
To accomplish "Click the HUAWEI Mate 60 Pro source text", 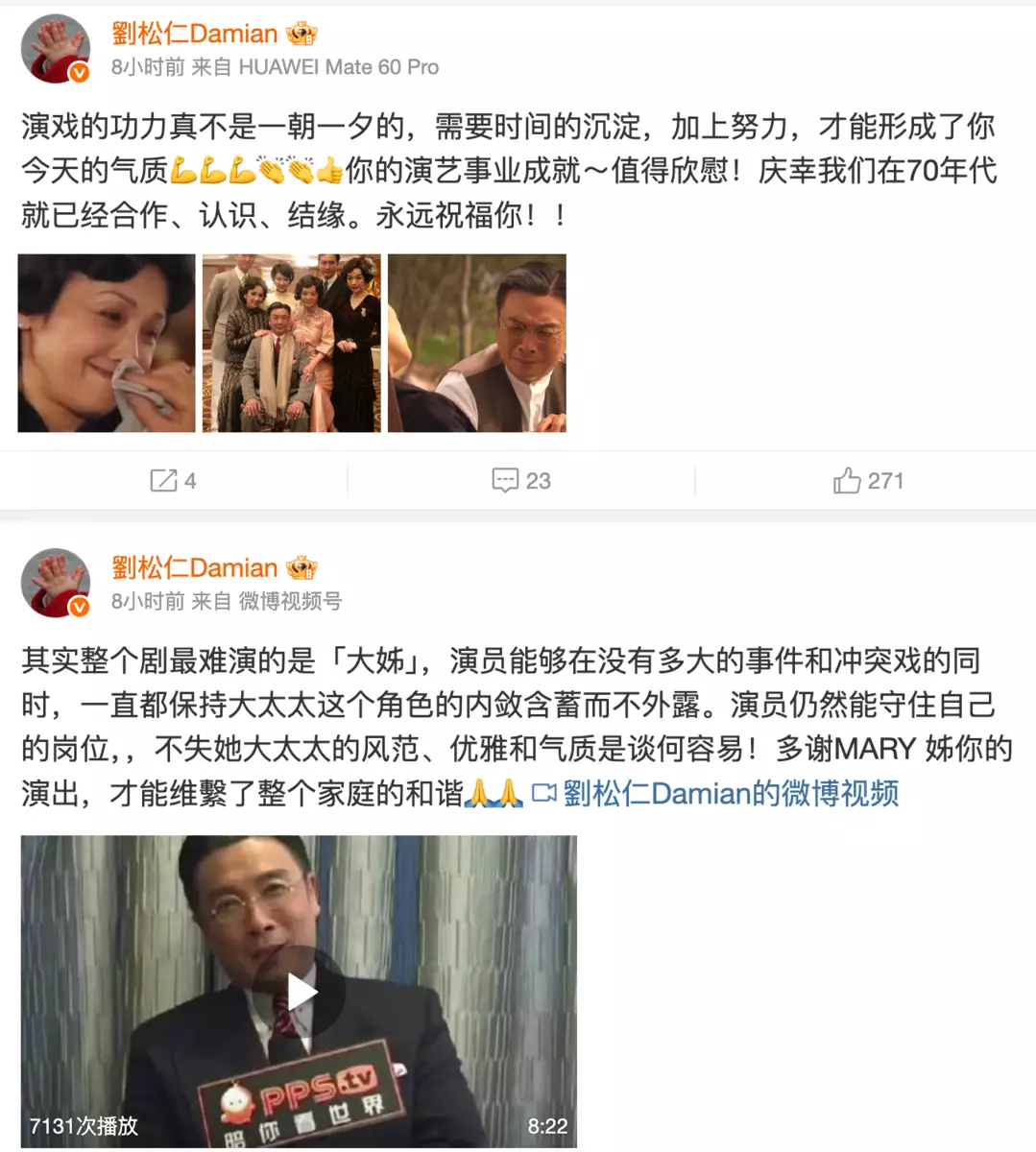I will pos(339,67).
